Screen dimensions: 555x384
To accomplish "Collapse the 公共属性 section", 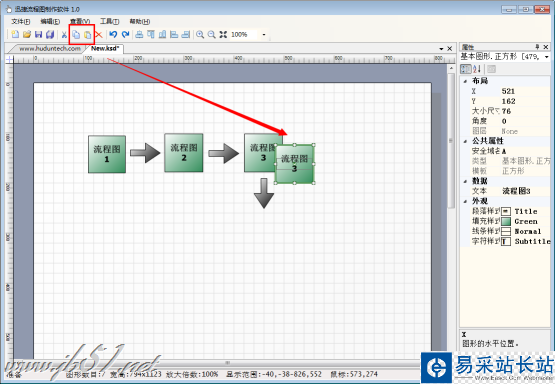I will coord(465,141).
